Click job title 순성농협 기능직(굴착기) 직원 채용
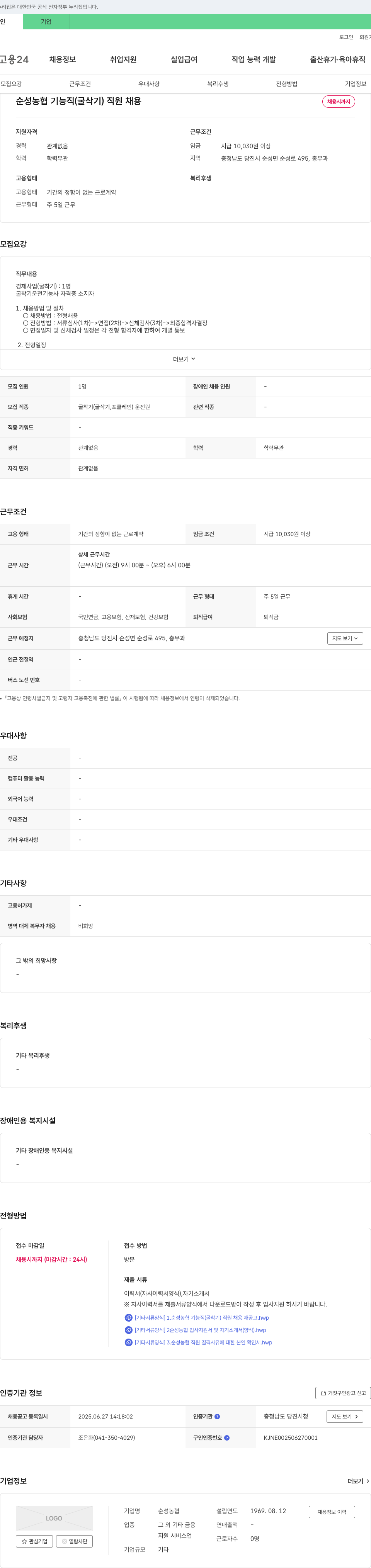This screenshot has height=1568, width=371. click(x=78, y=101)
